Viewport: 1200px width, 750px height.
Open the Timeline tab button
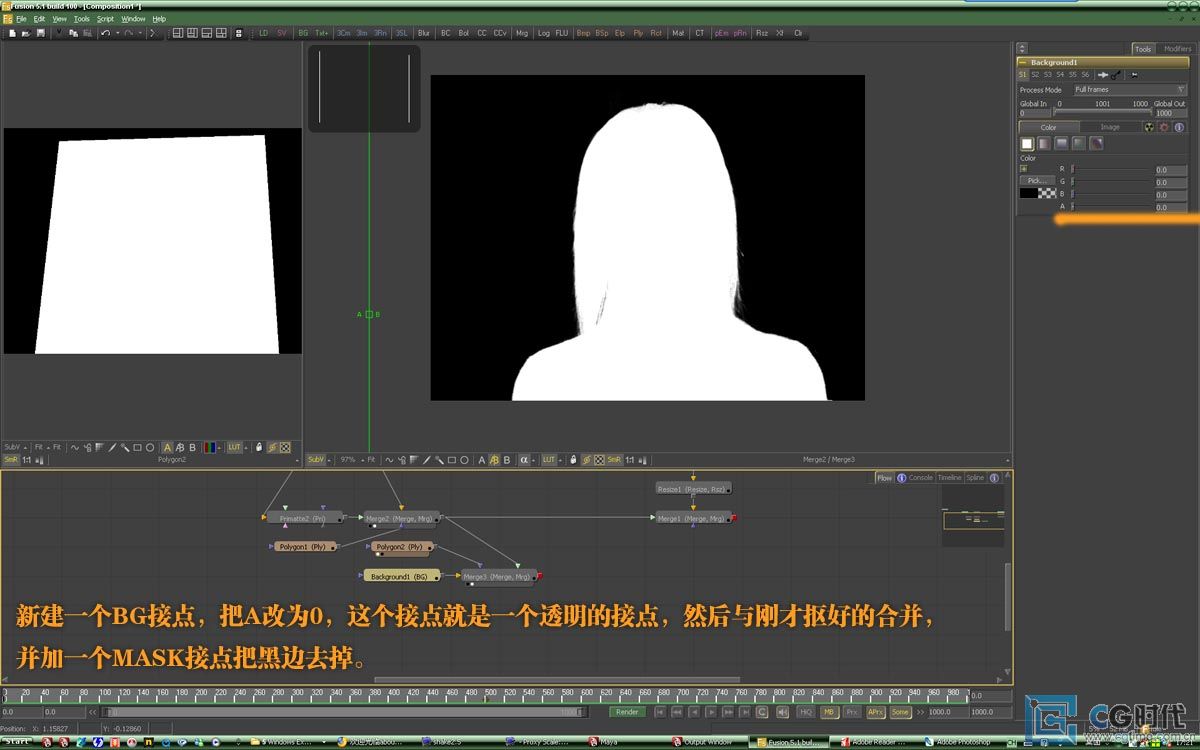[949, 478]
